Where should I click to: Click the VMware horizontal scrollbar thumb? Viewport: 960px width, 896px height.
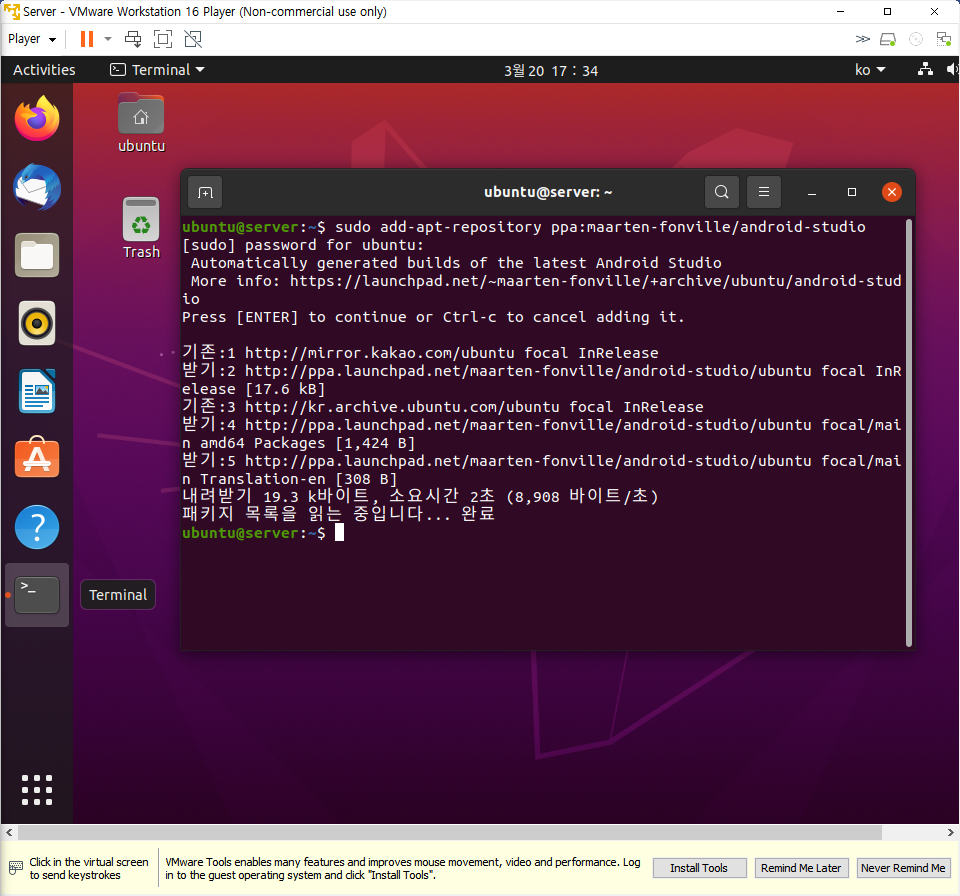450,832
